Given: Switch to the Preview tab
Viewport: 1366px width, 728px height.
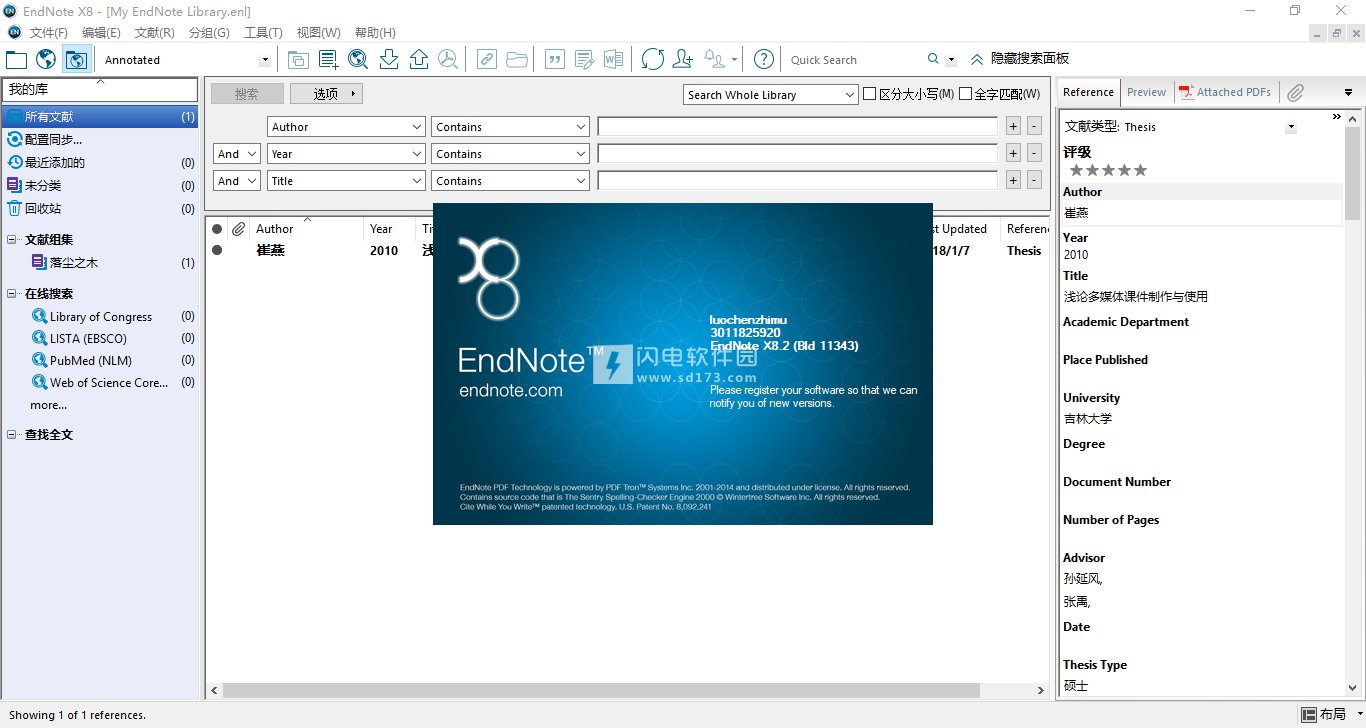Looking at the screenshot, I should click(1146, 92).
